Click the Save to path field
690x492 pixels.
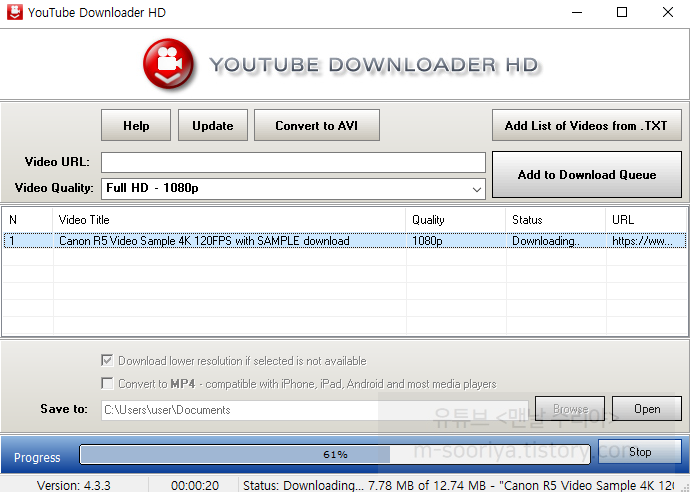pyautogui.click(x=315, y=410)
